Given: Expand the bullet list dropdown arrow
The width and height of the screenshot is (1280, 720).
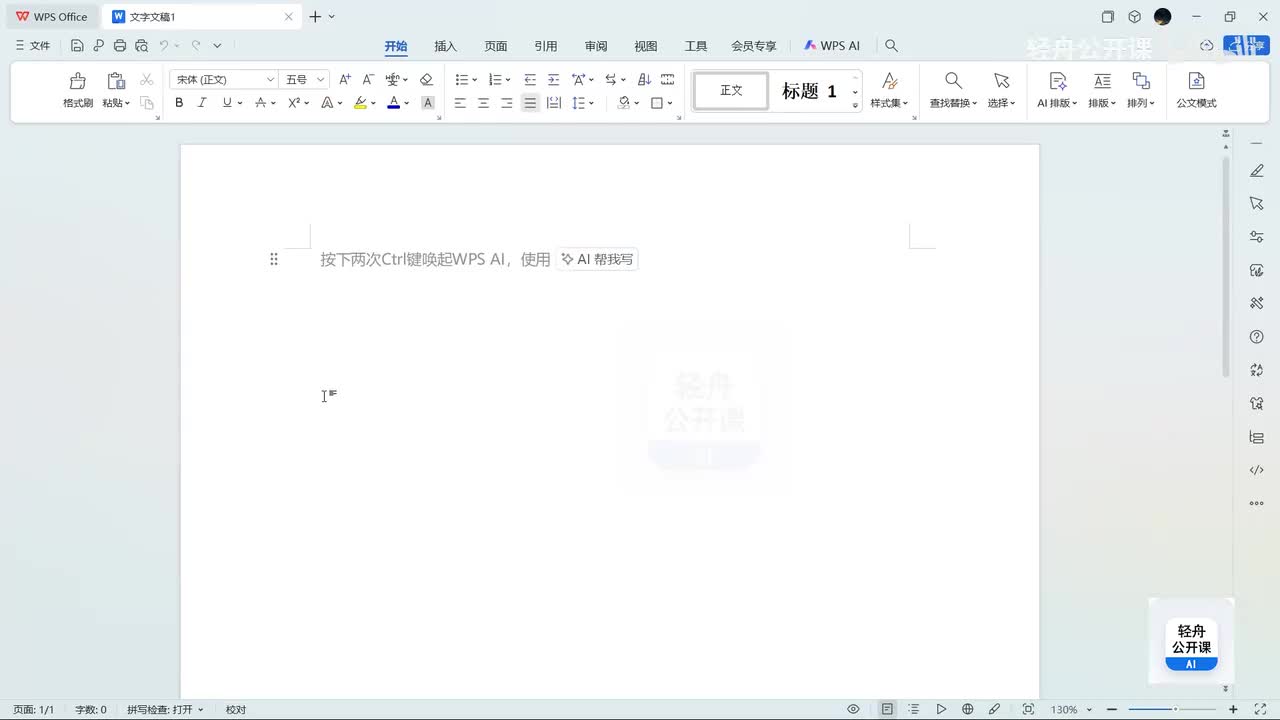Looking at the screenshot, I should [475, 80].
